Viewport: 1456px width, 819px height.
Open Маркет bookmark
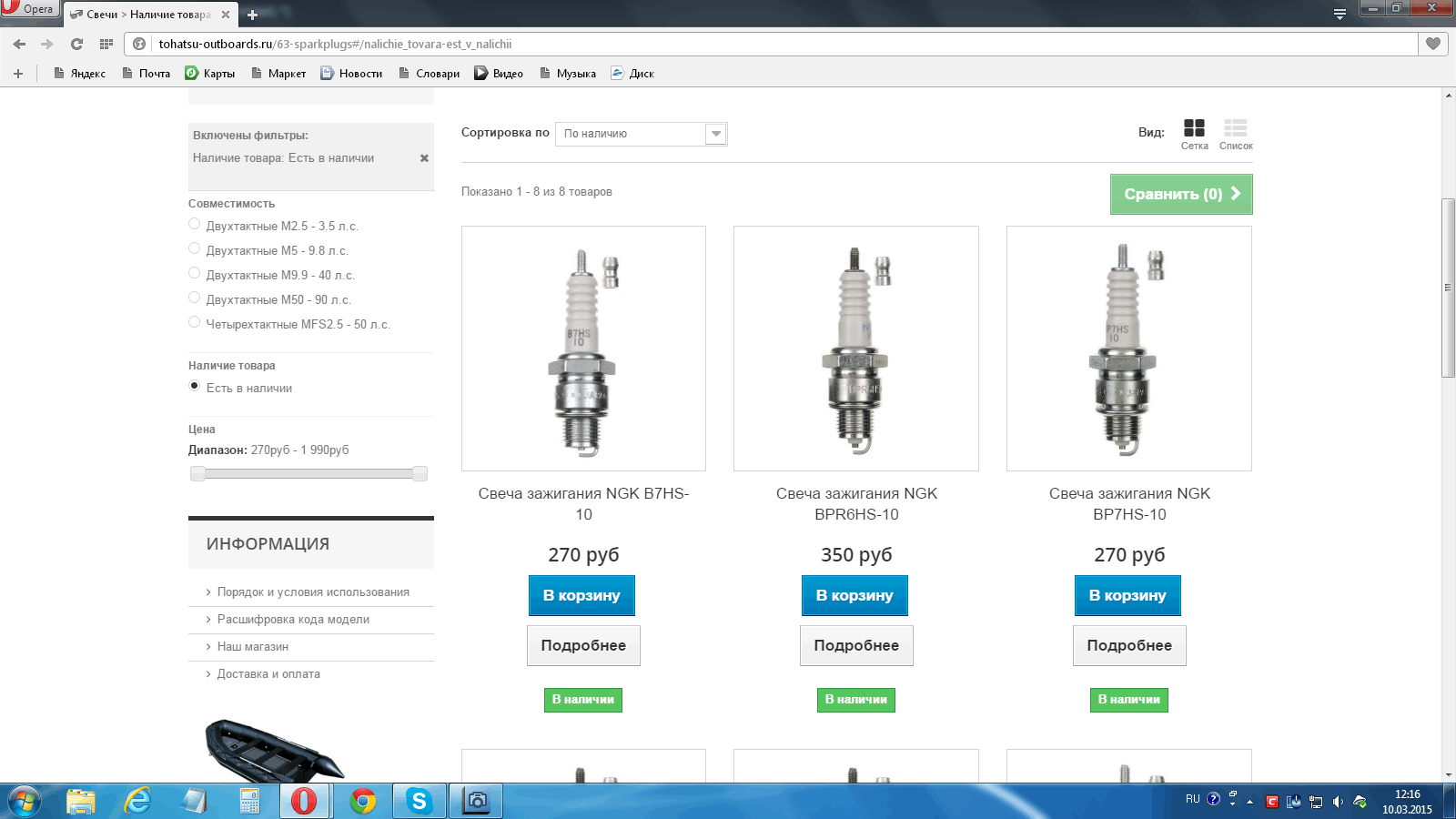coord(278,74)
